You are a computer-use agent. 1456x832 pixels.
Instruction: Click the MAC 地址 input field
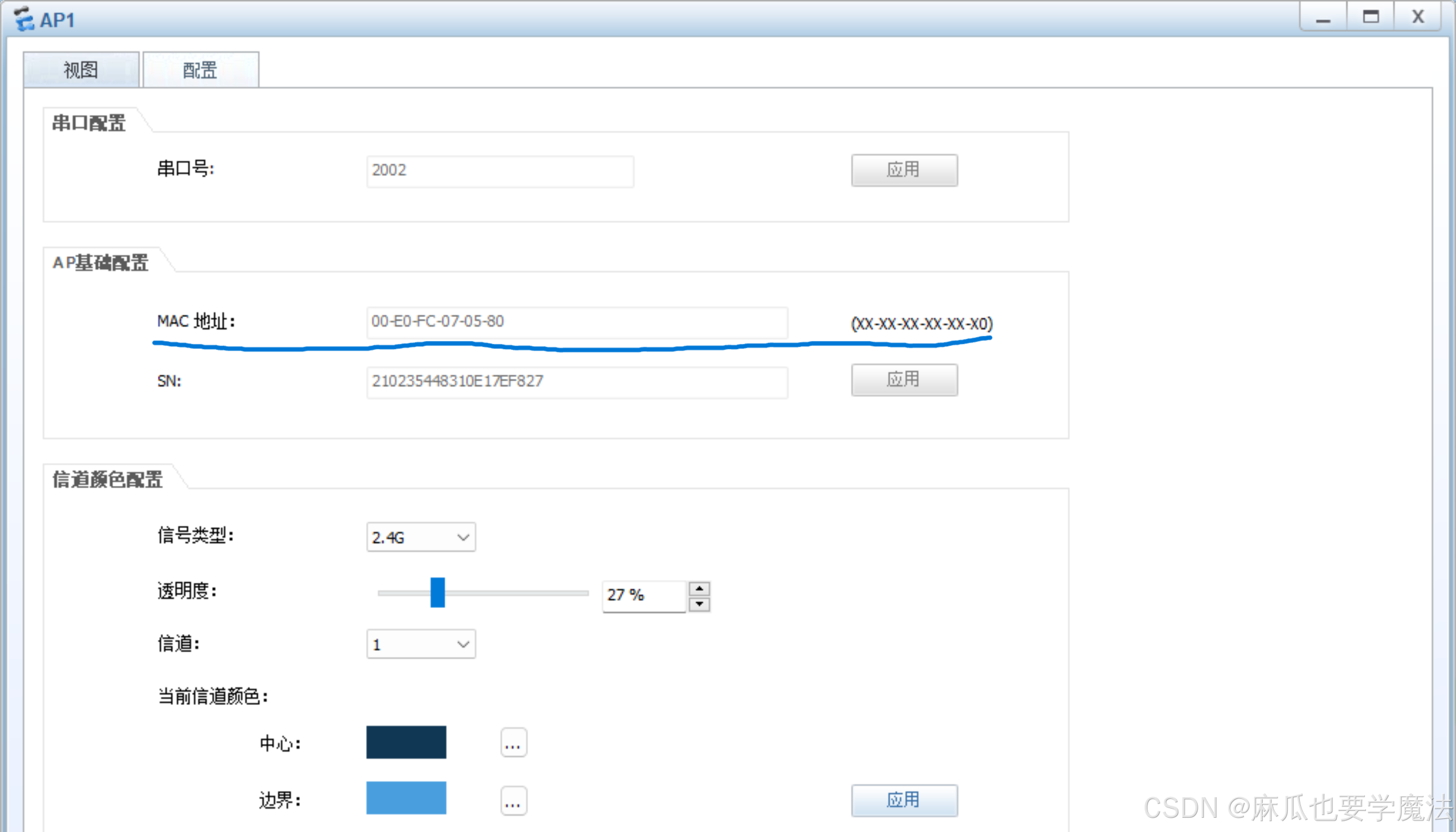(576, 322)
